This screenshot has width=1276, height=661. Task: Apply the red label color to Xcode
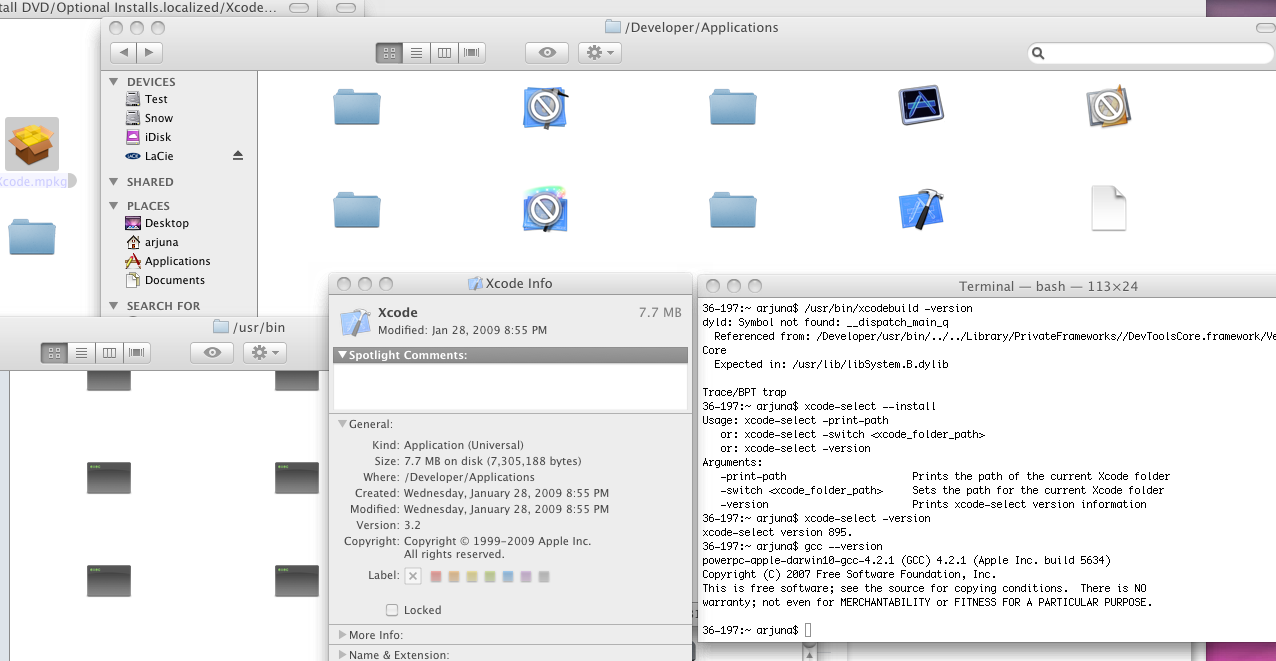click(436, 577)
